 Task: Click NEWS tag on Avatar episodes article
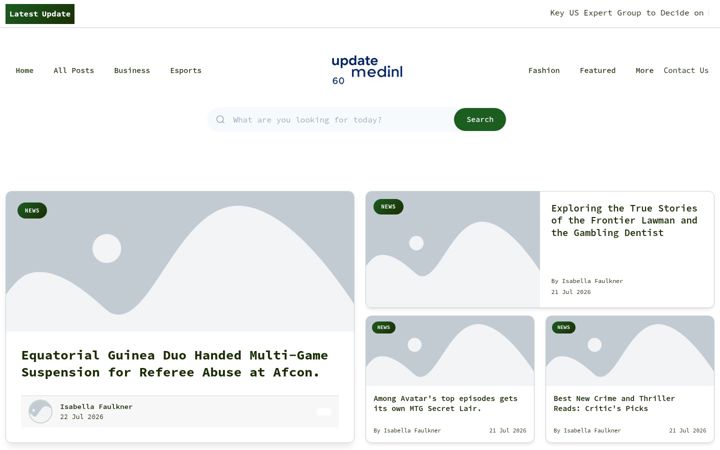383,327
